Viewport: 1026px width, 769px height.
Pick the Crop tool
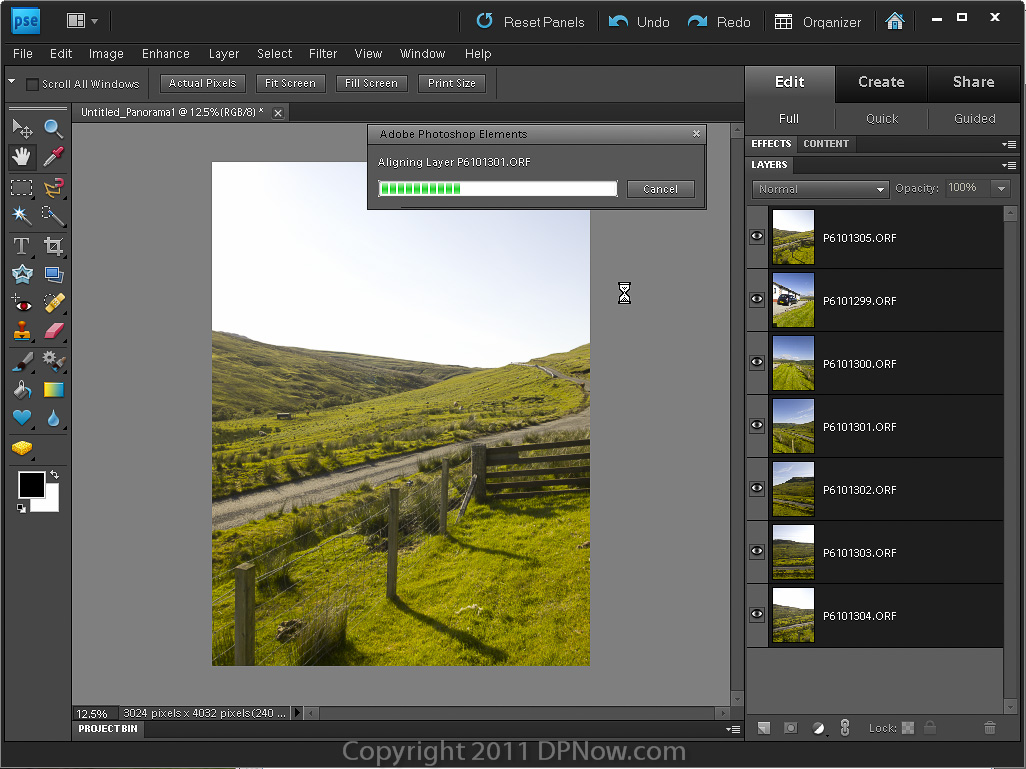pos(54,245)
